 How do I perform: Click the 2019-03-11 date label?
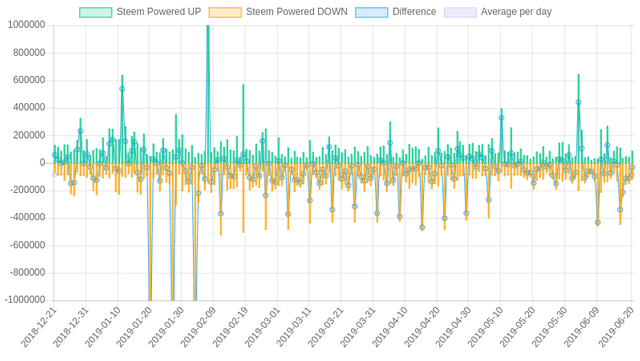tap(293, 328)
